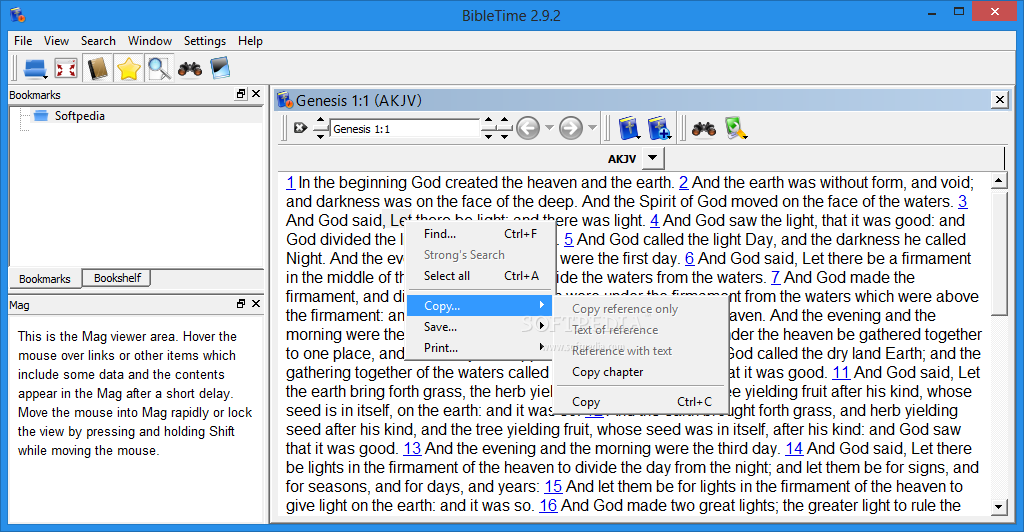Click the chapter stepper right of Genesis field

pos(488,128)
